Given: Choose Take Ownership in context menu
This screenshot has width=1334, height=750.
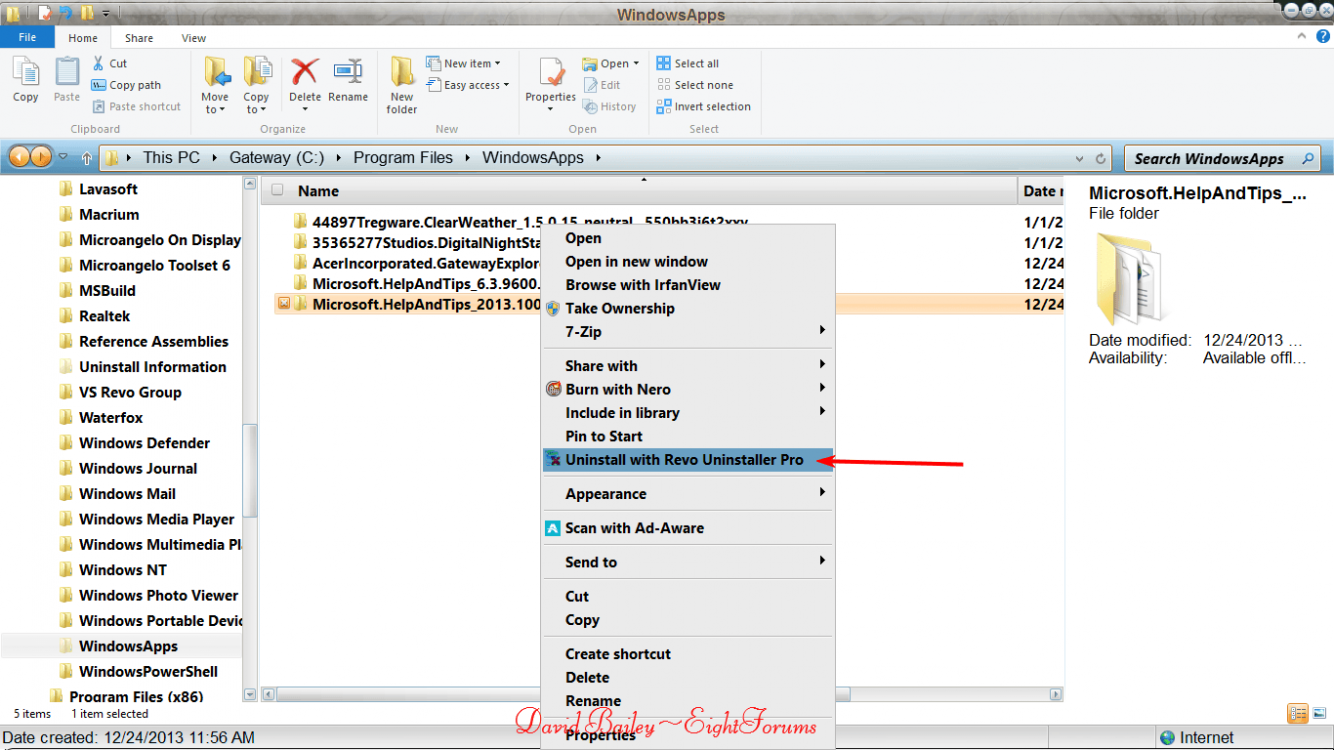Looking at the screenshot, I should tap(619, 308).
